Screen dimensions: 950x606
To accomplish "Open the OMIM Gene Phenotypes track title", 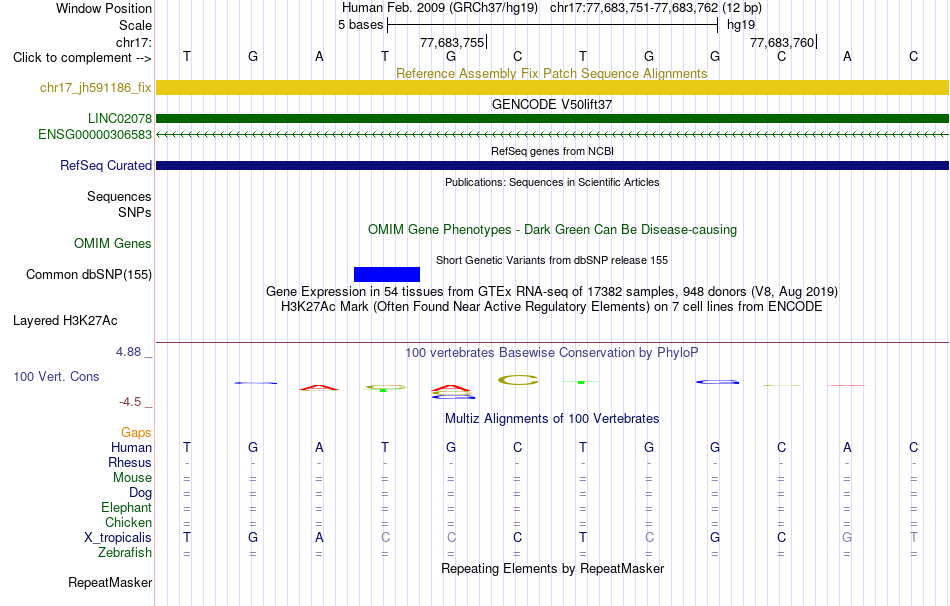I will click(x=552, y=230).
